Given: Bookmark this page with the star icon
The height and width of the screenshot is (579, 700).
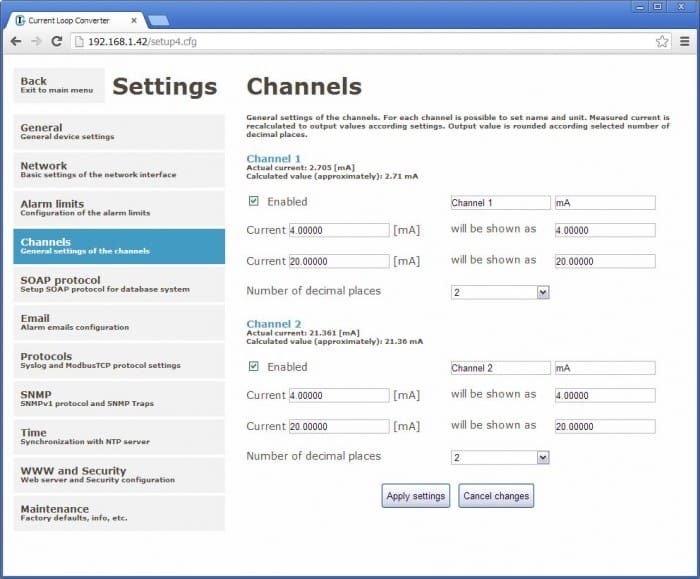Looking at the screenshot, I should pos(661,41).
